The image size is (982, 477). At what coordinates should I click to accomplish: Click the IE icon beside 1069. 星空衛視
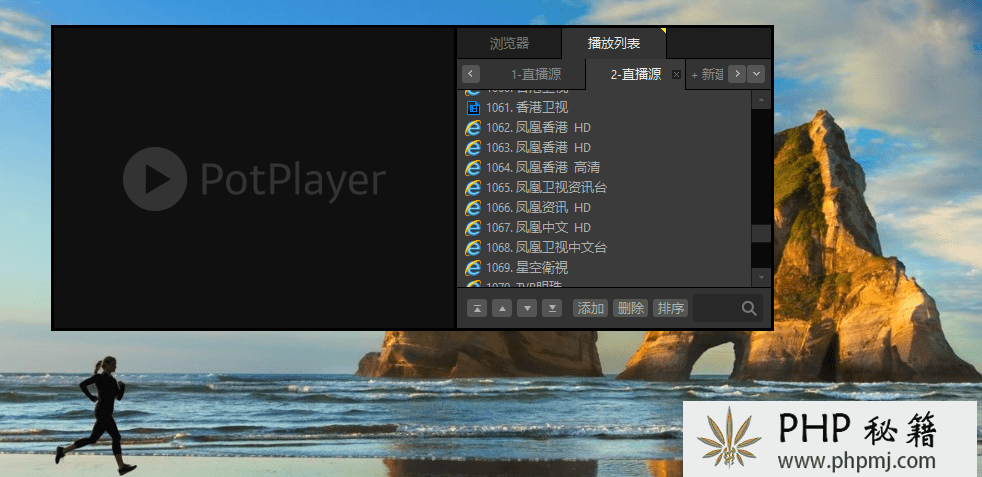click(473, 268)
